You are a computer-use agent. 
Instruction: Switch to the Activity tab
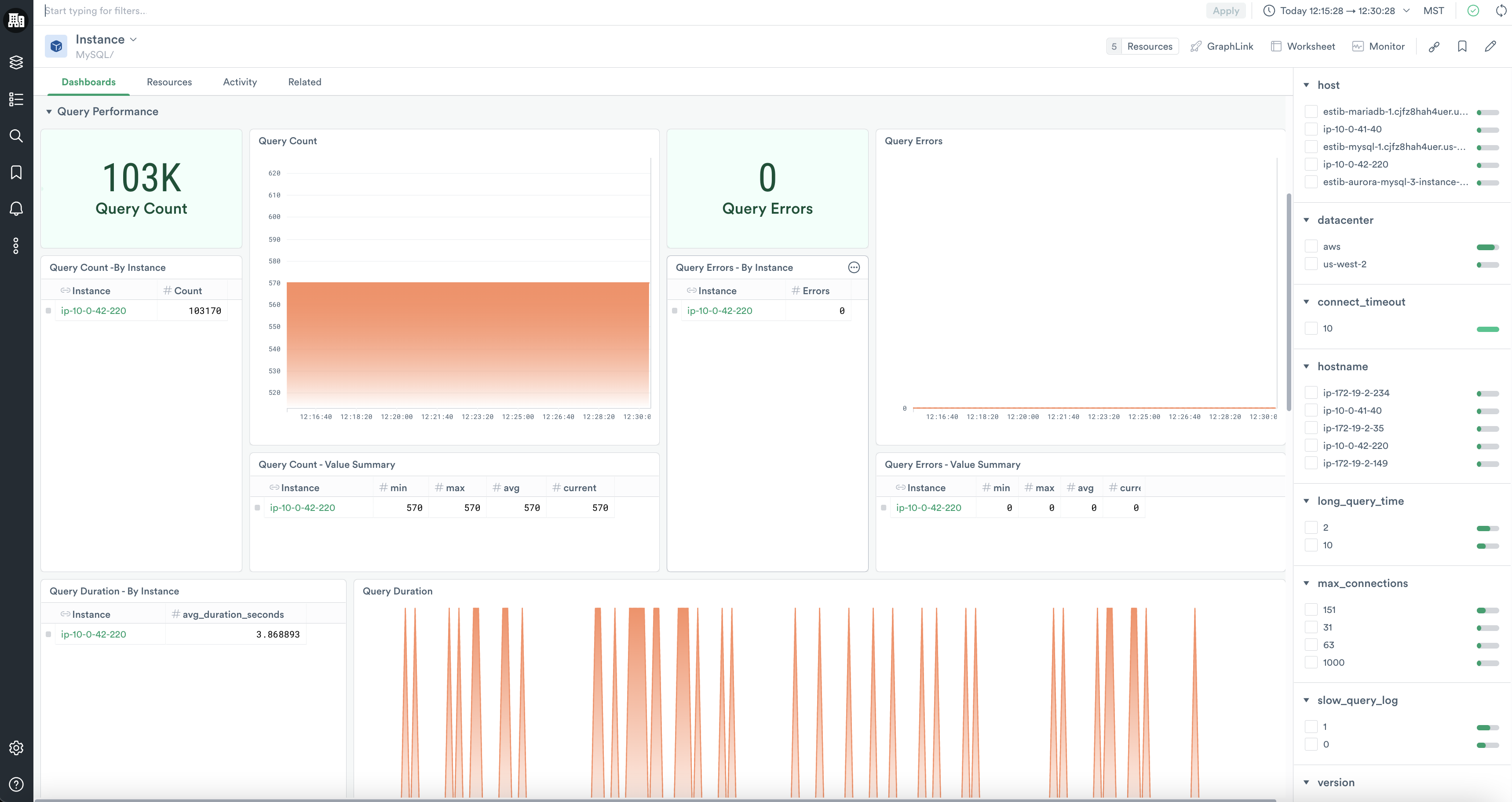coord(240,82)
